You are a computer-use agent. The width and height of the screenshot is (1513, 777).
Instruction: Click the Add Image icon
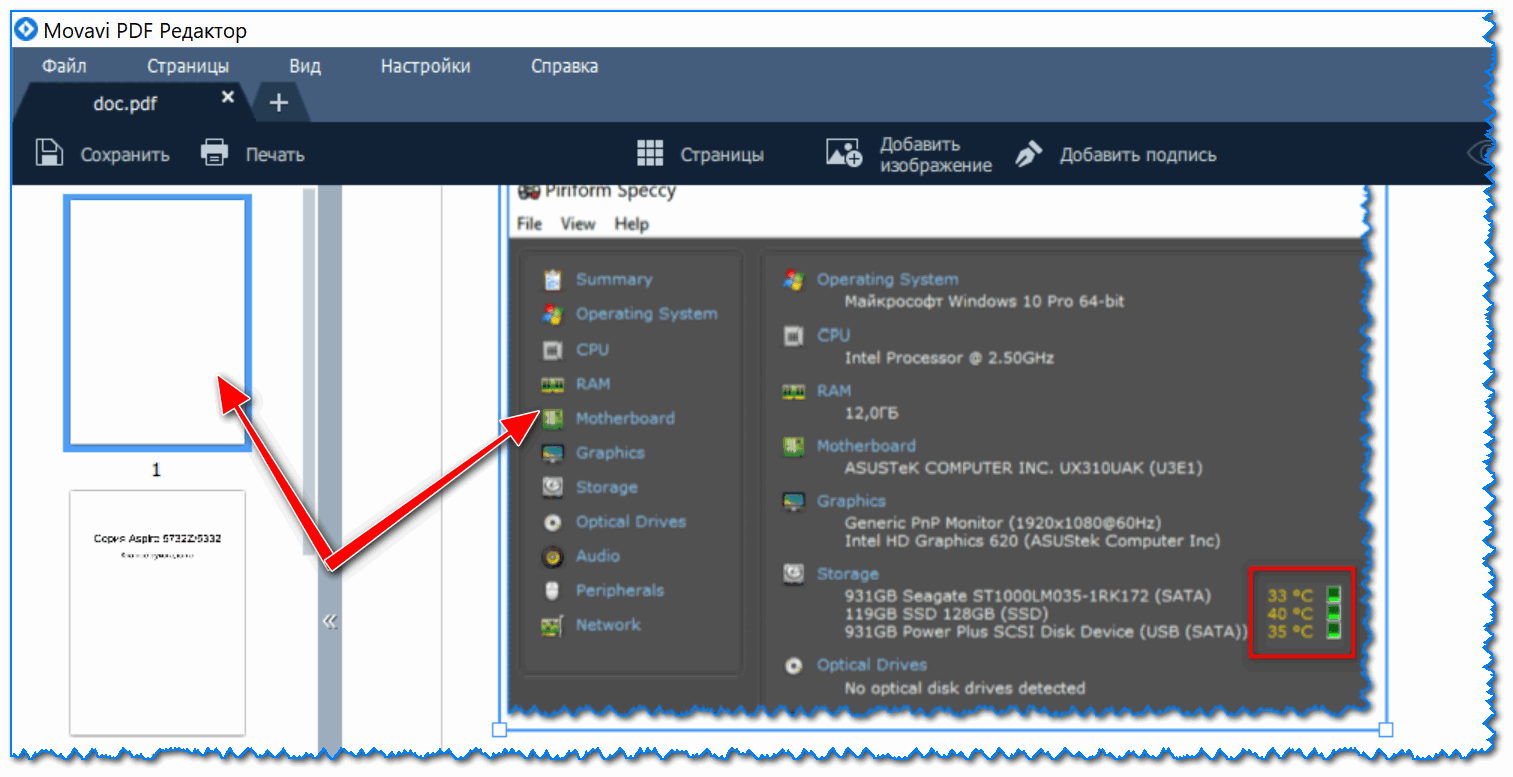pos(843,154)
